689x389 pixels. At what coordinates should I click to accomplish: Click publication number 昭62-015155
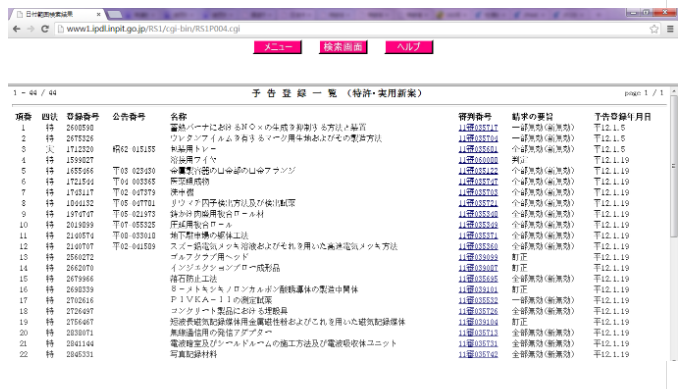(134, 149)
